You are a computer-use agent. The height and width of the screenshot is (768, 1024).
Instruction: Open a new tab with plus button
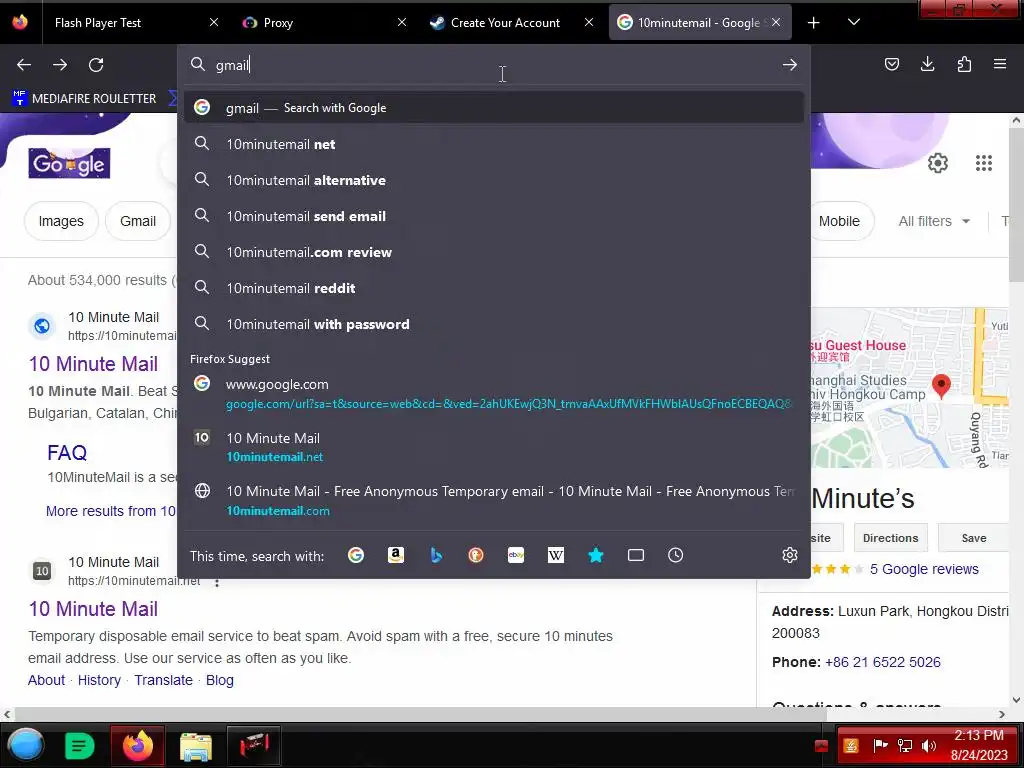pos(814,23)
